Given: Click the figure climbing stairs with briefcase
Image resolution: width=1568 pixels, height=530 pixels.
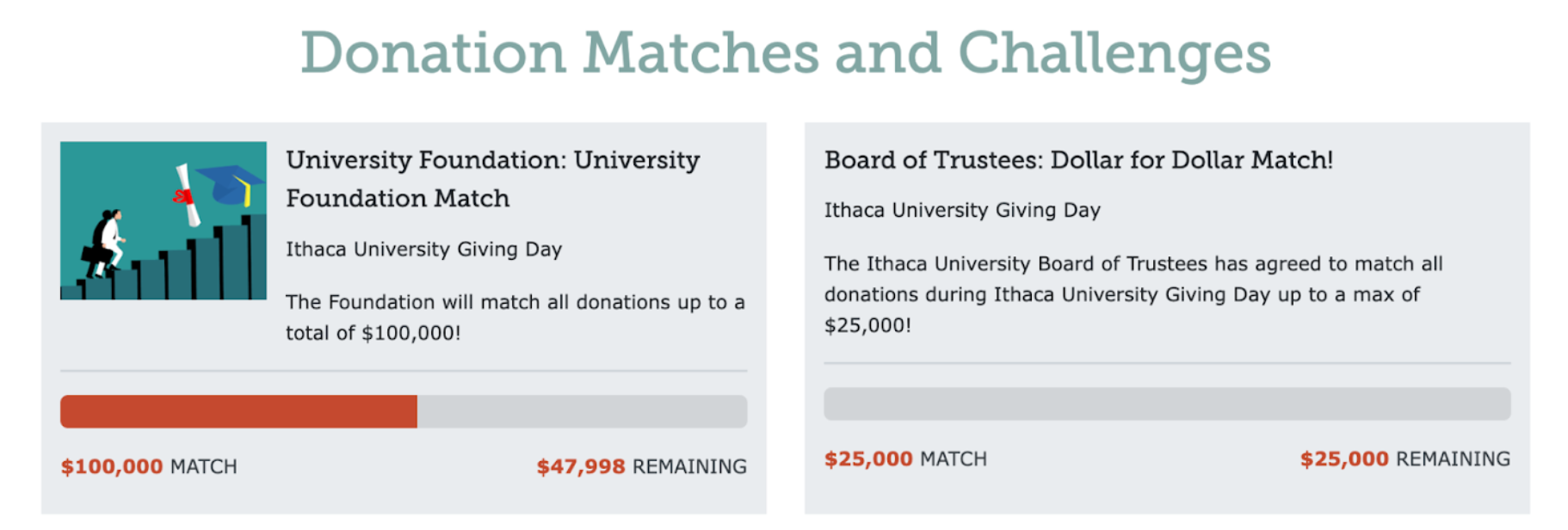Looking at the screenshot, I should point(107,243).
